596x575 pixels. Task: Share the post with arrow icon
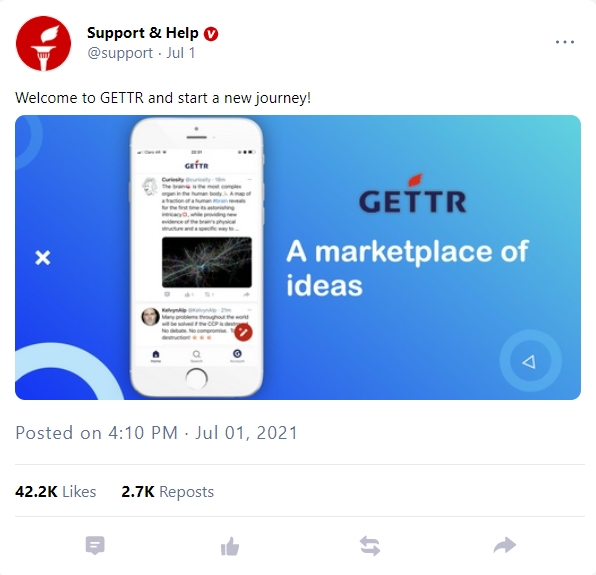pyautogui.click(x=505, y=545)
